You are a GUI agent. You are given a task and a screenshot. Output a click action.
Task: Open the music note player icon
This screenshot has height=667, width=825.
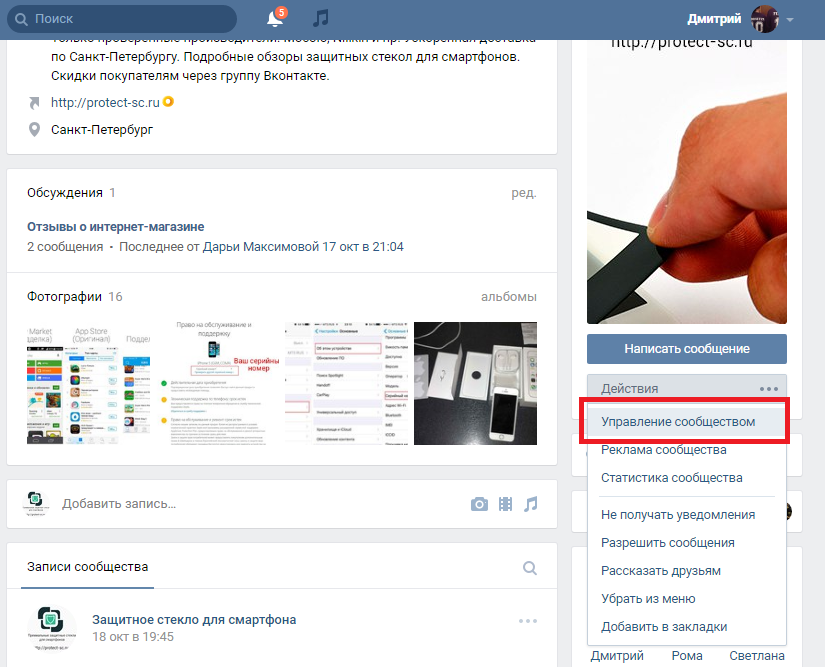pyautogui.click(x=320, y=19)
